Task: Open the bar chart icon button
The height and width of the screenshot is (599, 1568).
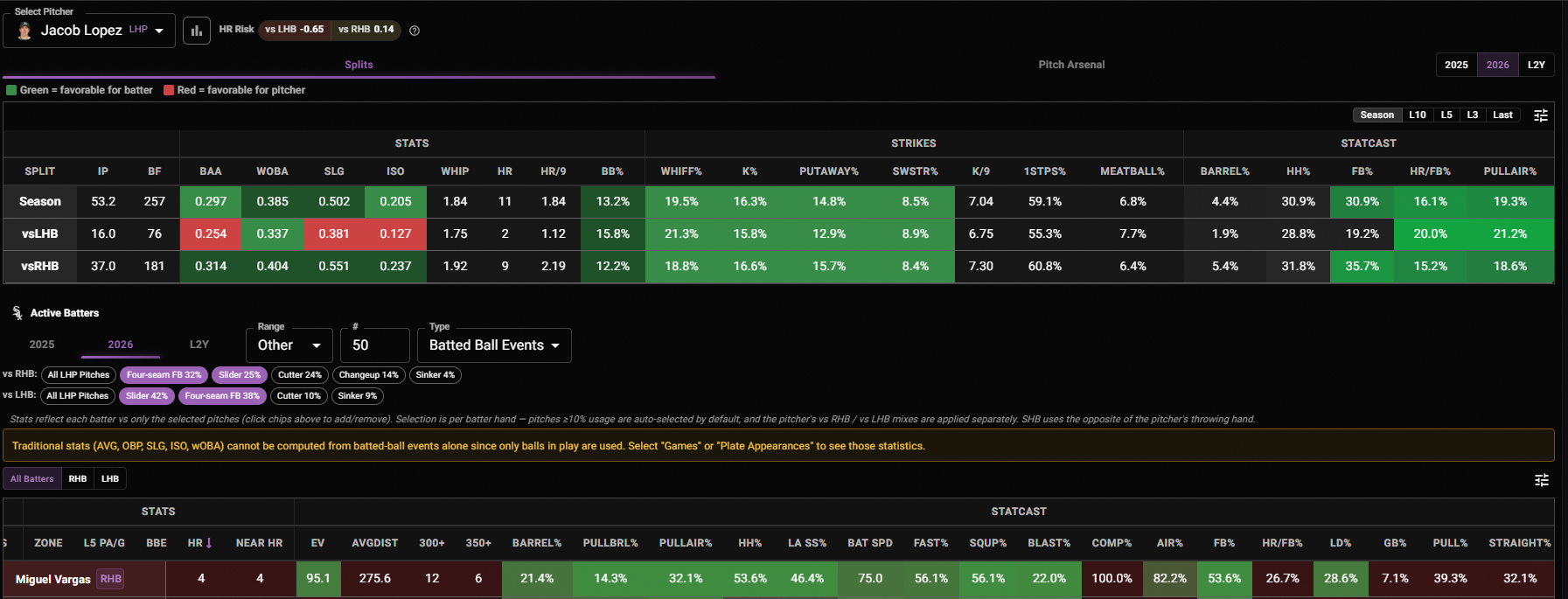Action: 197,31
